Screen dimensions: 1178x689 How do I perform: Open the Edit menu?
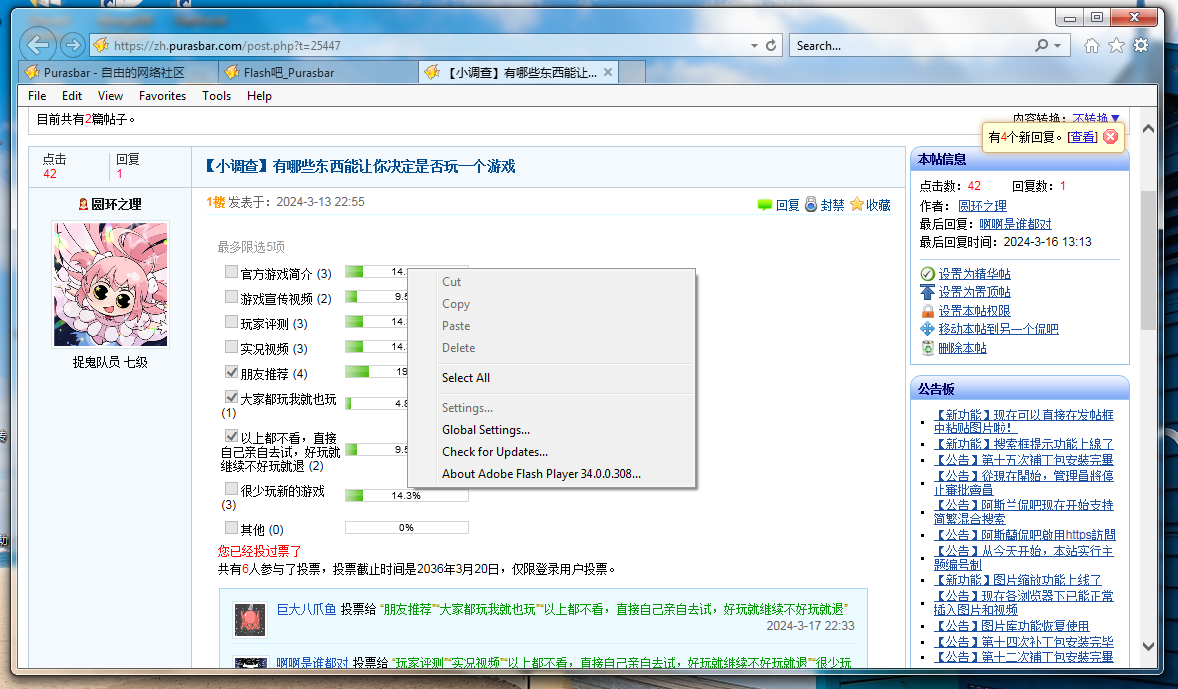(x=72, y=95)
